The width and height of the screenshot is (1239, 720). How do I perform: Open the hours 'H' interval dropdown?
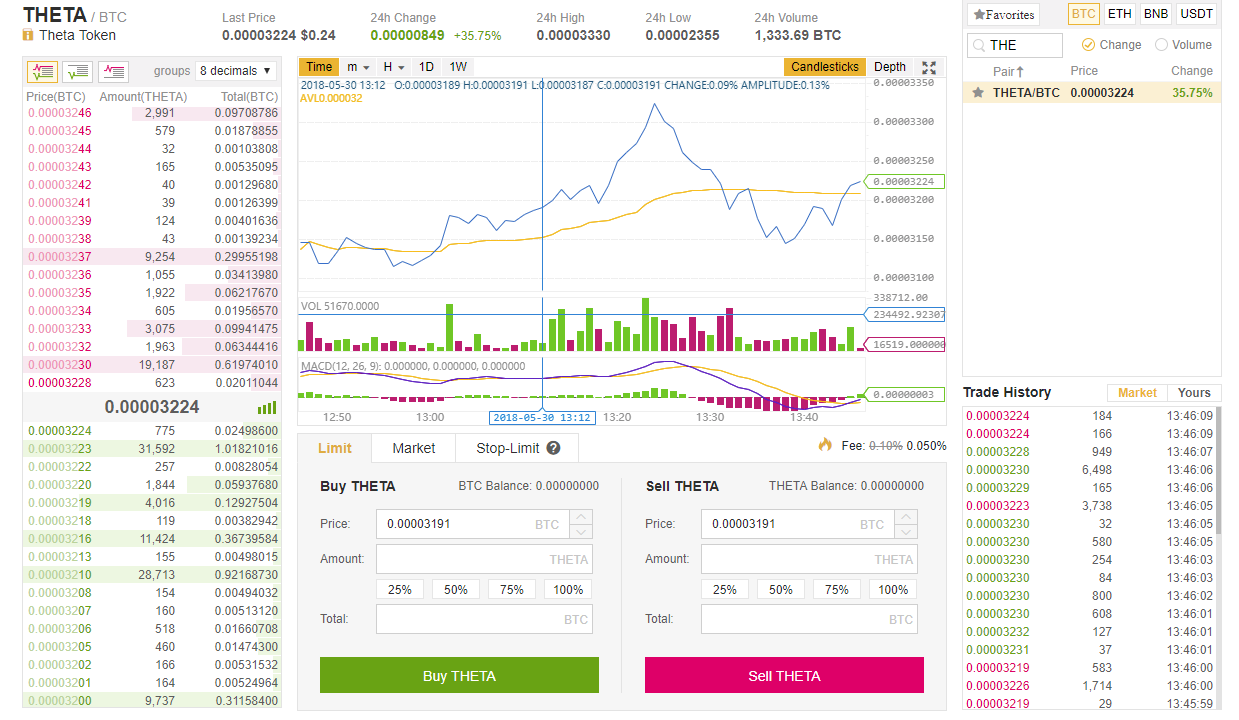(x=394, y=67)
